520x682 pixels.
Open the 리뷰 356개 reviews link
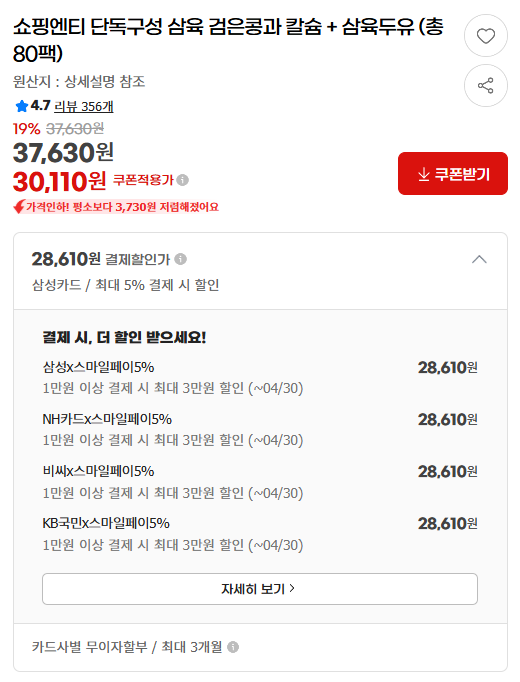pos(84,106)
